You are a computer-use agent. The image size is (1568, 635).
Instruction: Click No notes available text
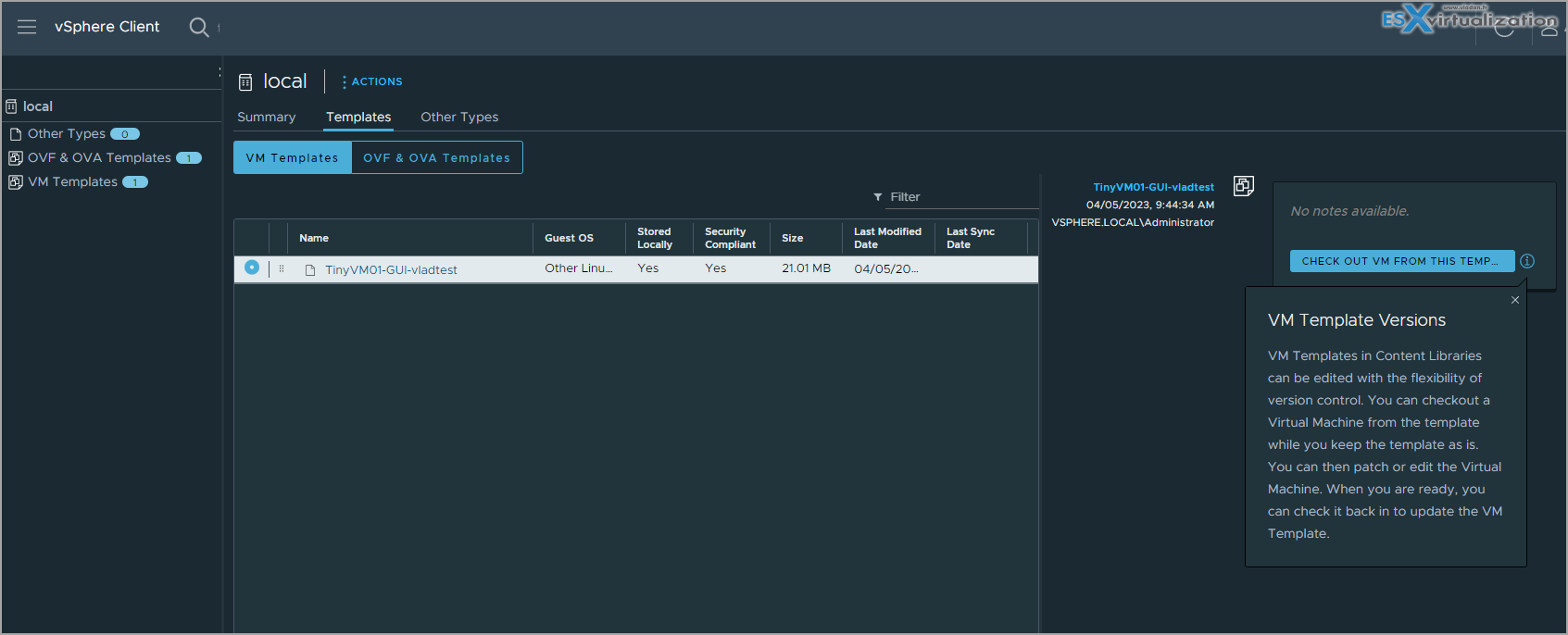pyautogui.click(x=1349, y=211)
